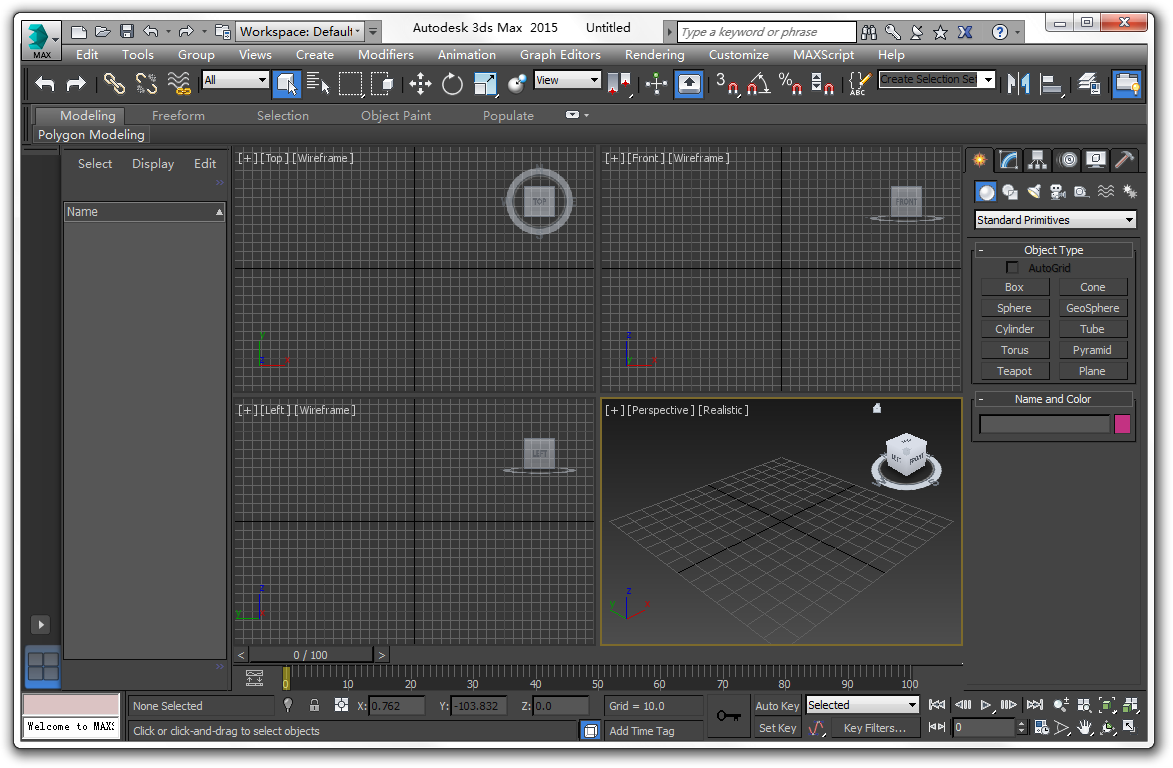Enable the AutoGrid checkbox
Image resolution: width=1173 pixels, height=768 pixels.
1012,268
